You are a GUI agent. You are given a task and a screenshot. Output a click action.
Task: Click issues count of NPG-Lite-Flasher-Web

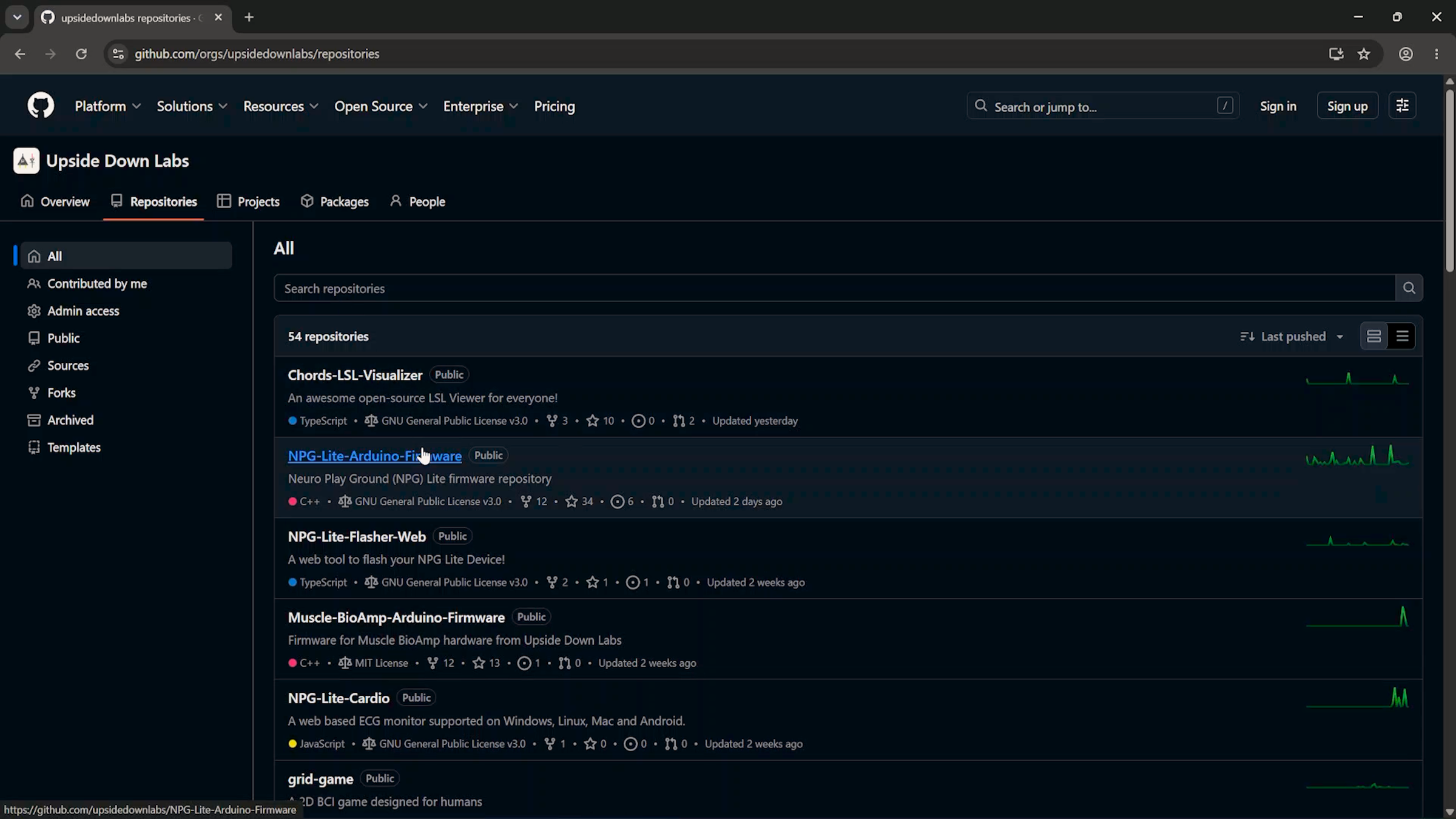click(637, 582)
